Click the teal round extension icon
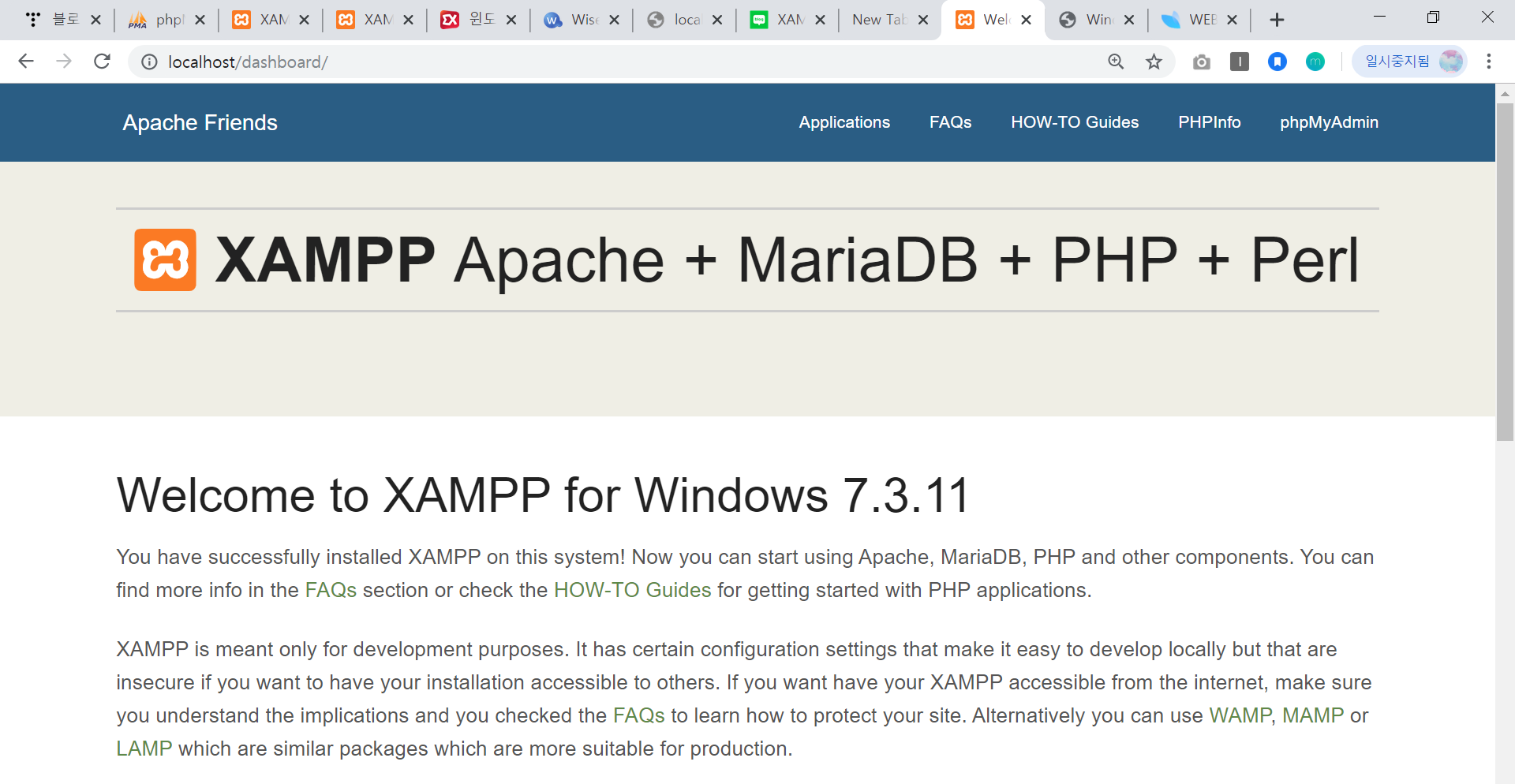This screenshot has height=784, width=1515. (x=1315, y=62)
